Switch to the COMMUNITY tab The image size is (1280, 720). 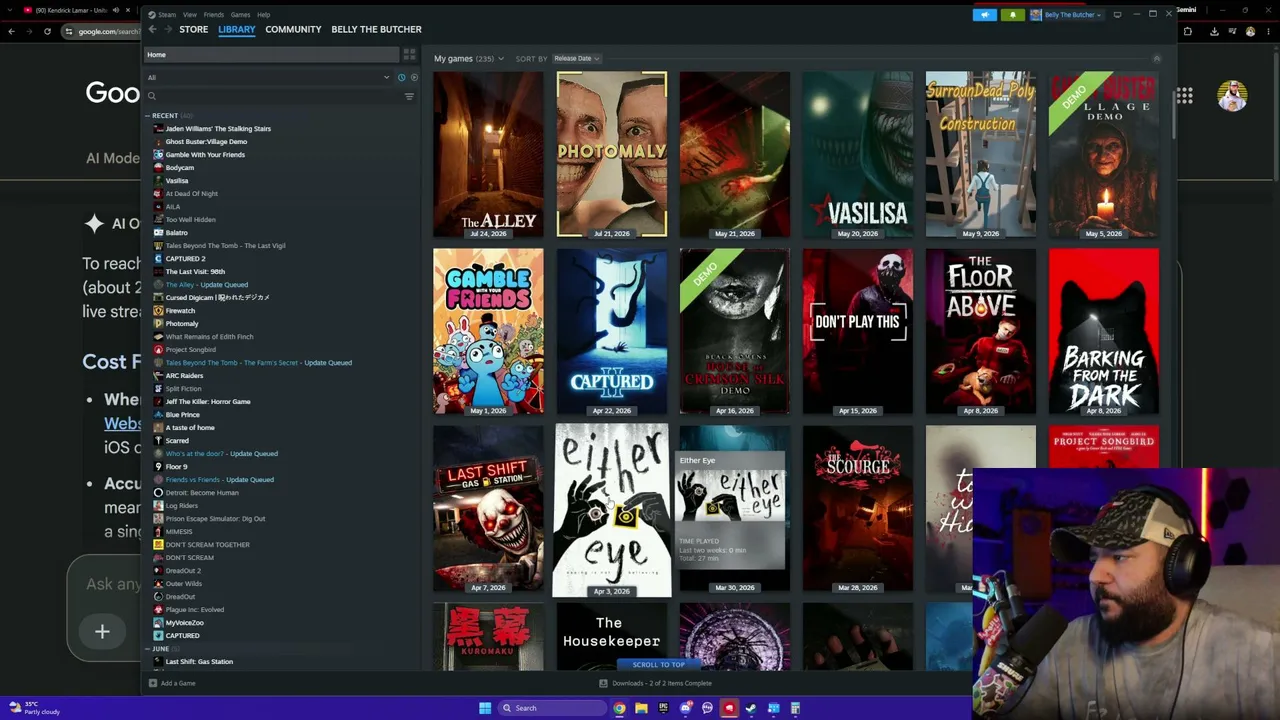[293, 30]
